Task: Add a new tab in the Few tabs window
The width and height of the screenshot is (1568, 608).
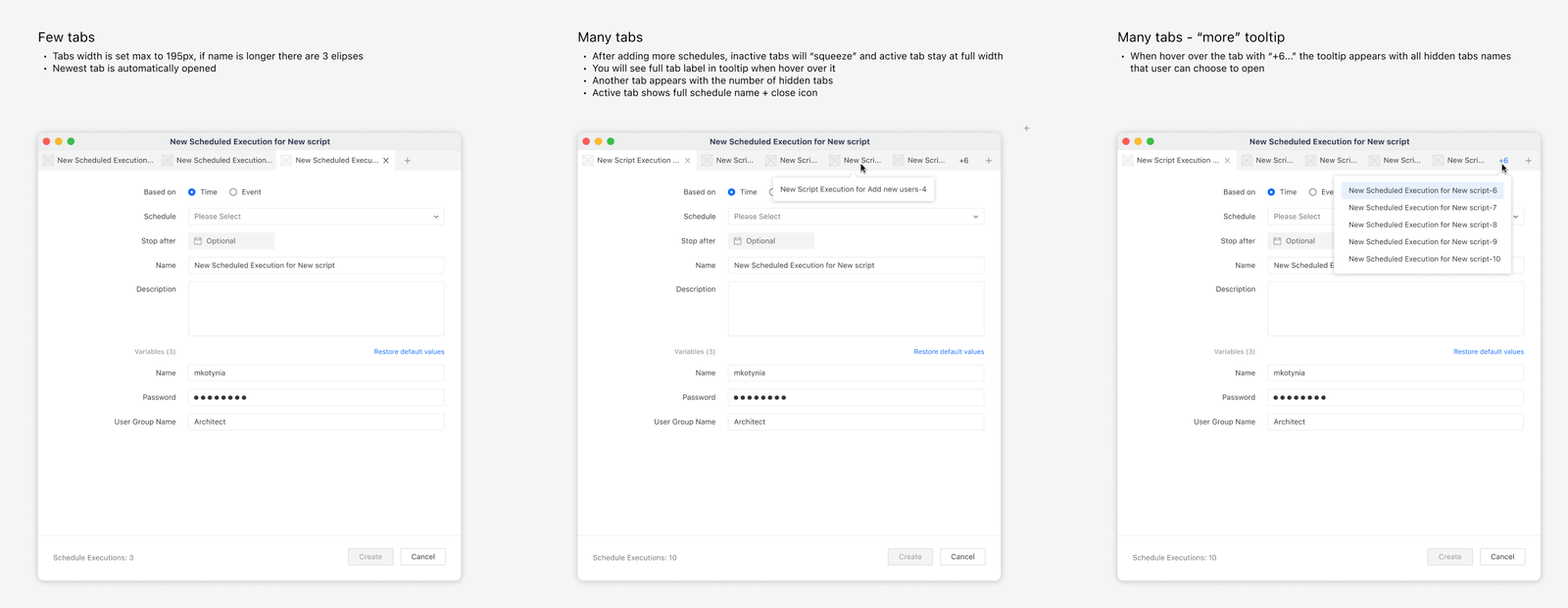Action: click(408, 161)
